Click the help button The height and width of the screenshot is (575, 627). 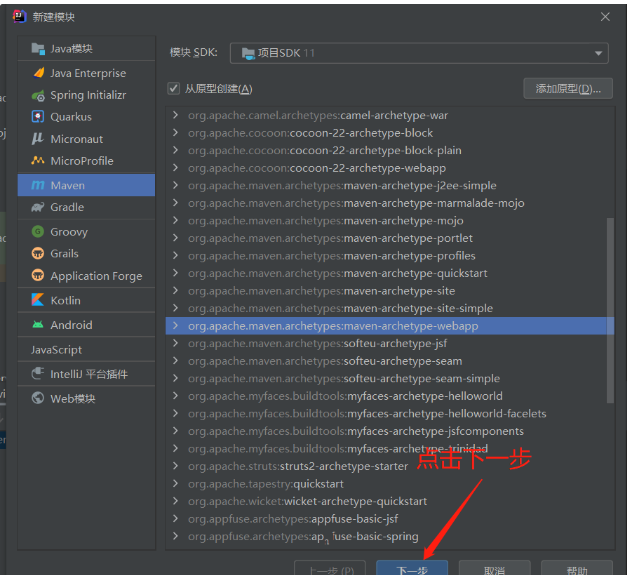click(577, 568)
